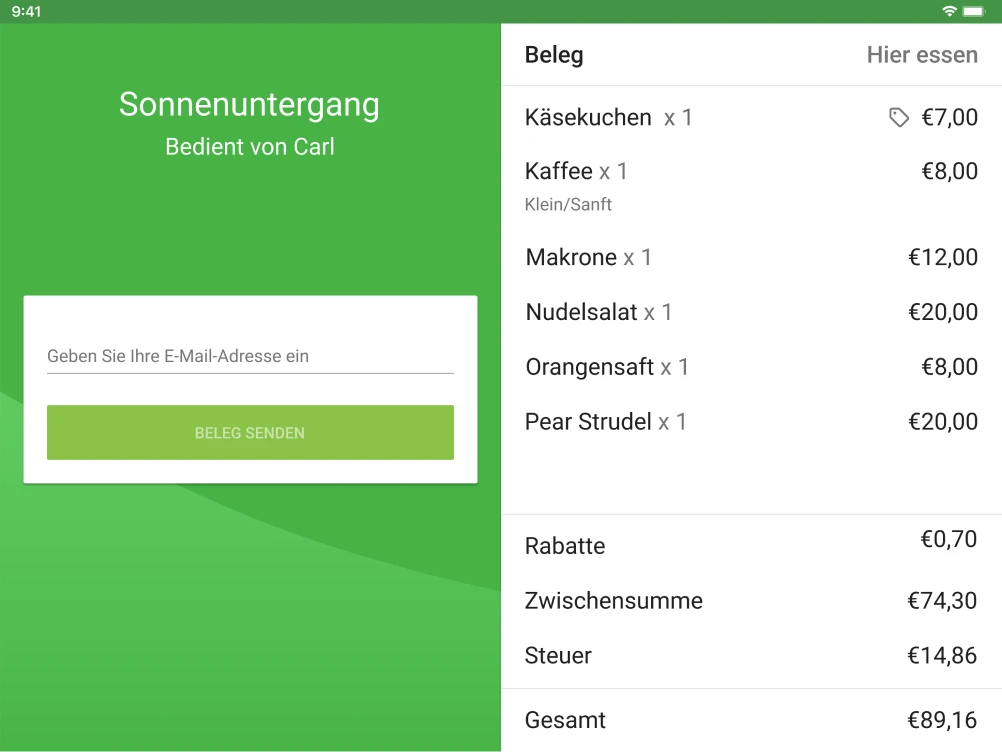Click the Zwischensumme subtotal row

tap(614, 601)
